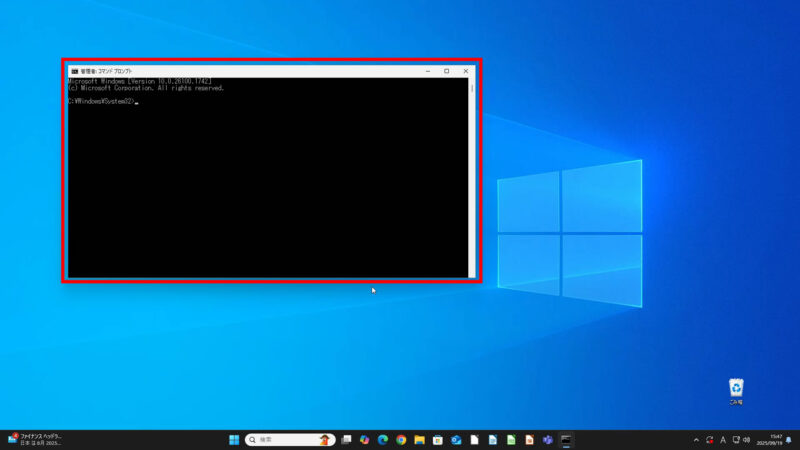Open Outlook from the taskbar
The height and width of the screenshot is (450, 800).
pyautogui.click(x=456, y=440)
